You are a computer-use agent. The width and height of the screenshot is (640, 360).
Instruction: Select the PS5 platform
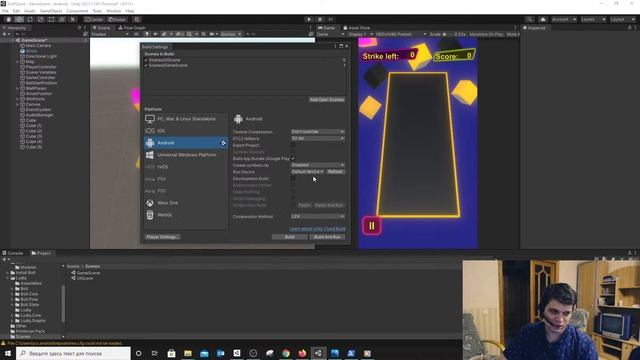(186, 191)
